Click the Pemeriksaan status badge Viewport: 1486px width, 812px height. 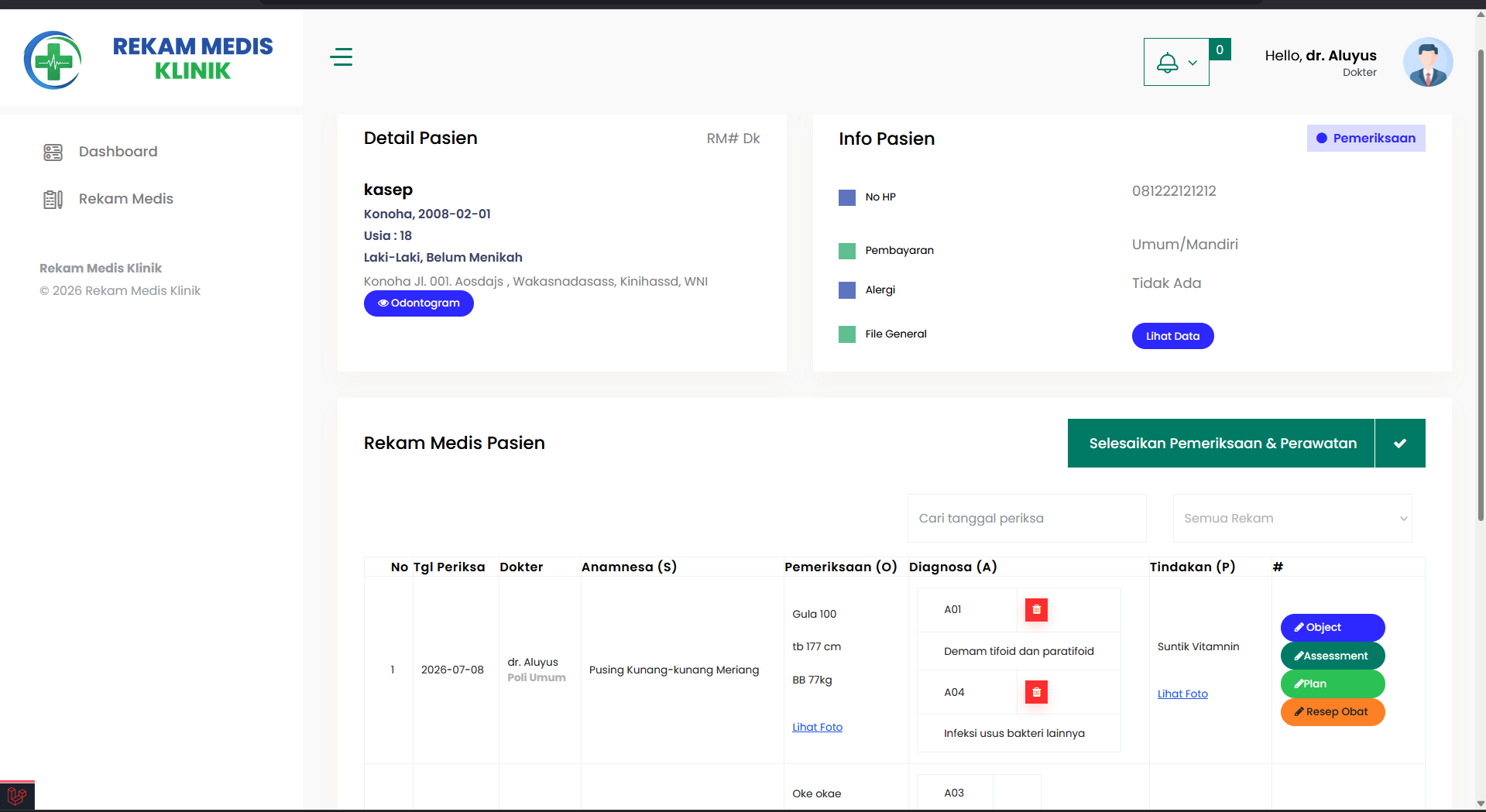point(1365,138)
